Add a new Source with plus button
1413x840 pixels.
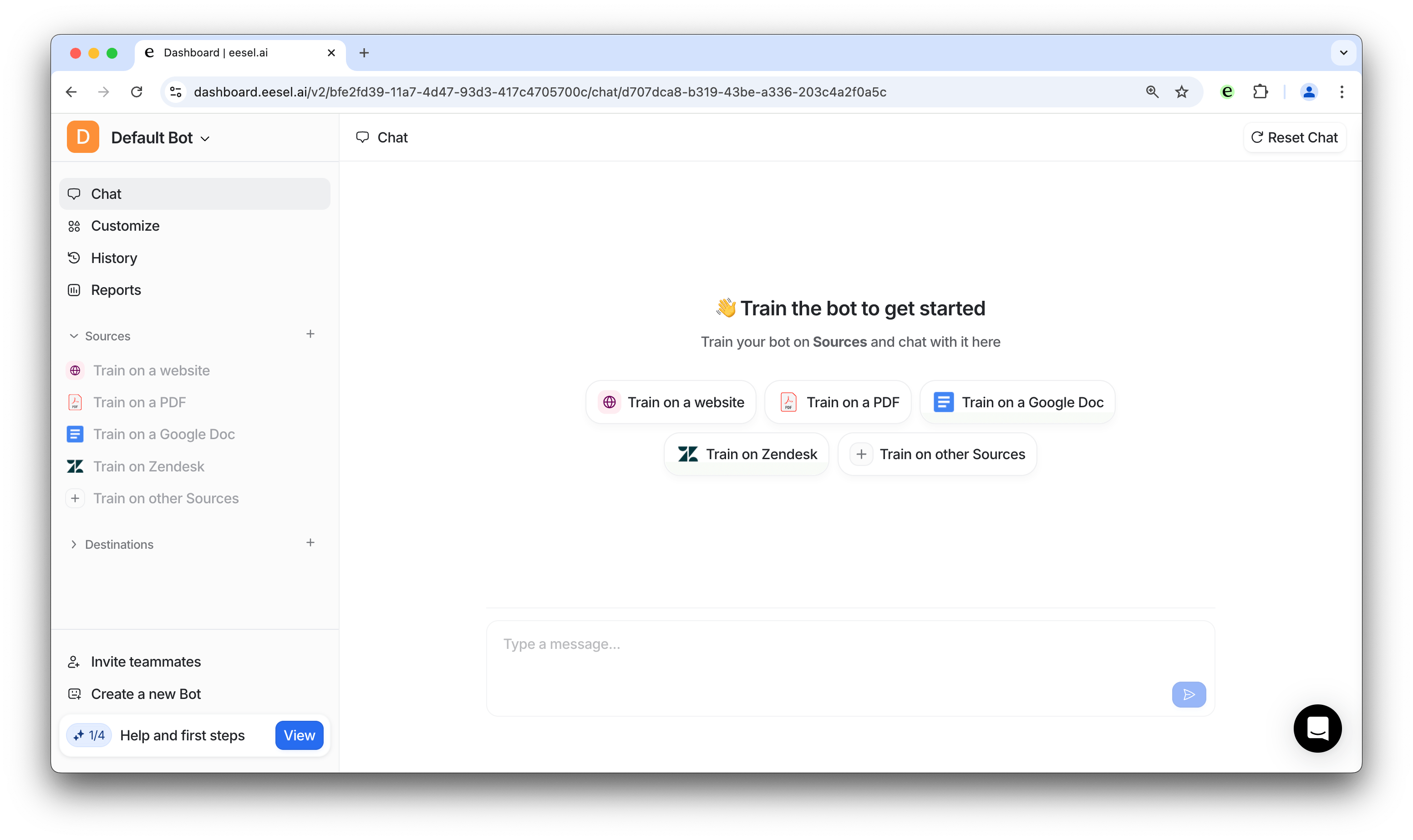click(x=310, y=334)
